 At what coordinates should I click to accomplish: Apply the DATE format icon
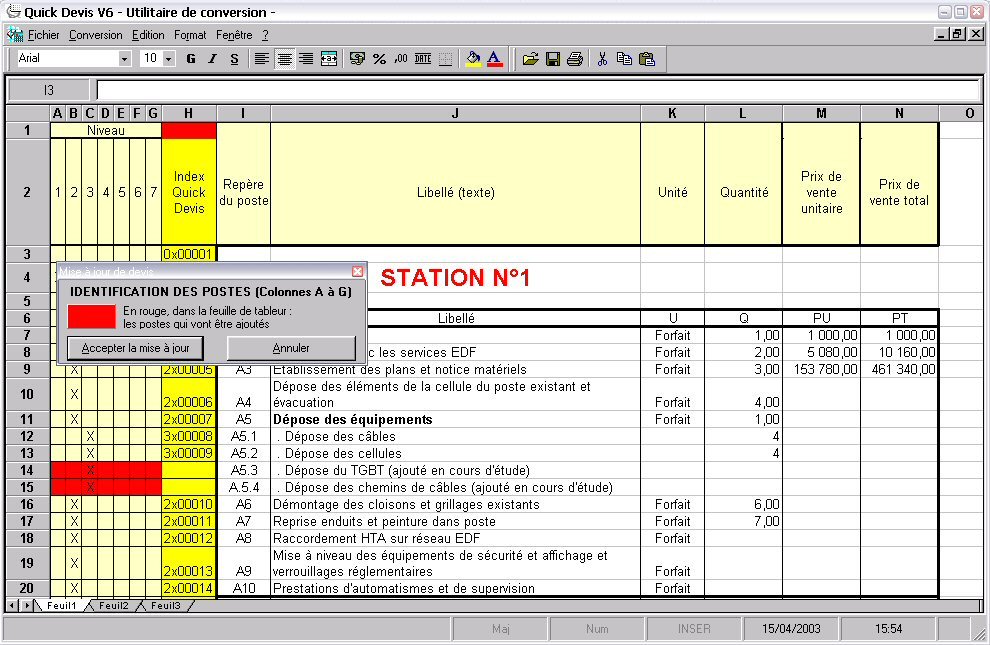[423, 59]
